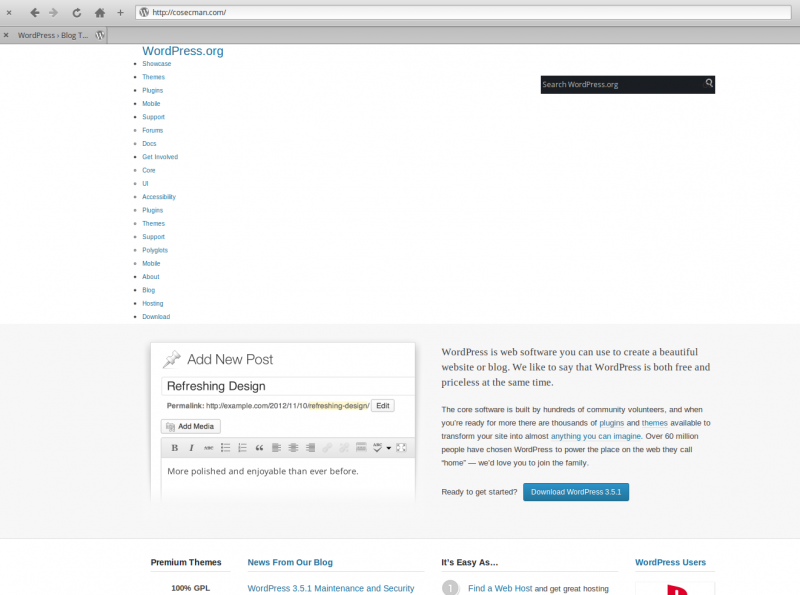Close the WordPress browser tab
Screen dimensions: 800x595
click(x=6, y=35)
